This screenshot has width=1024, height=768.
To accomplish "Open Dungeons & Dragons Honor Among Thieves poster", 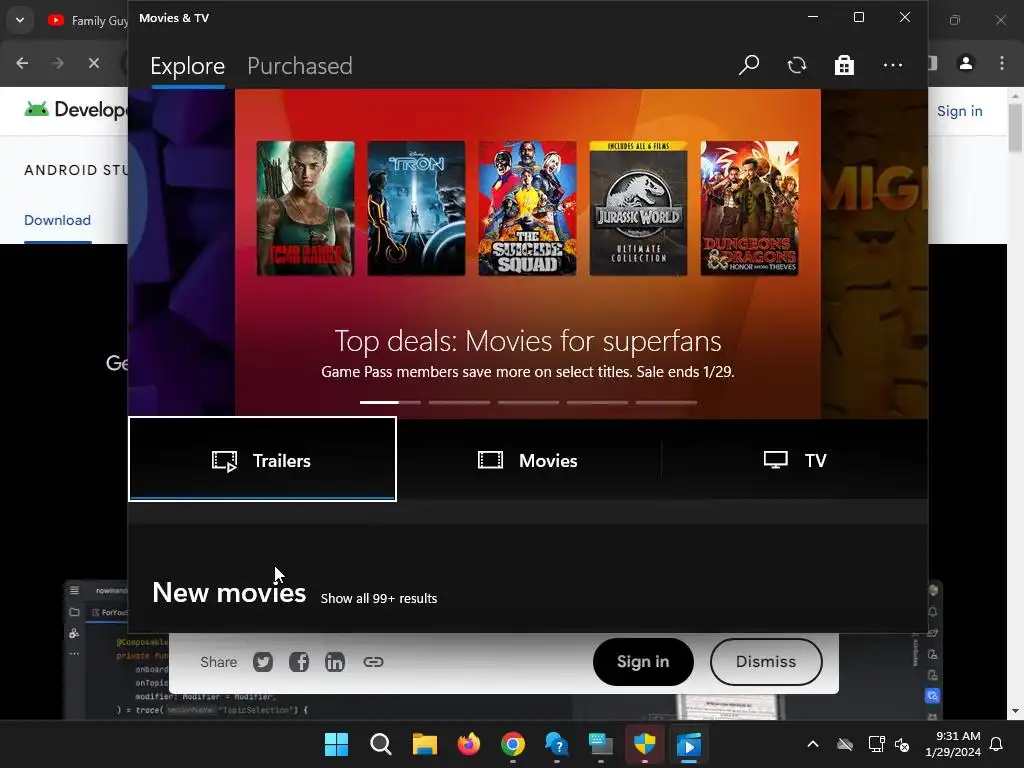I will click(750, 208).
